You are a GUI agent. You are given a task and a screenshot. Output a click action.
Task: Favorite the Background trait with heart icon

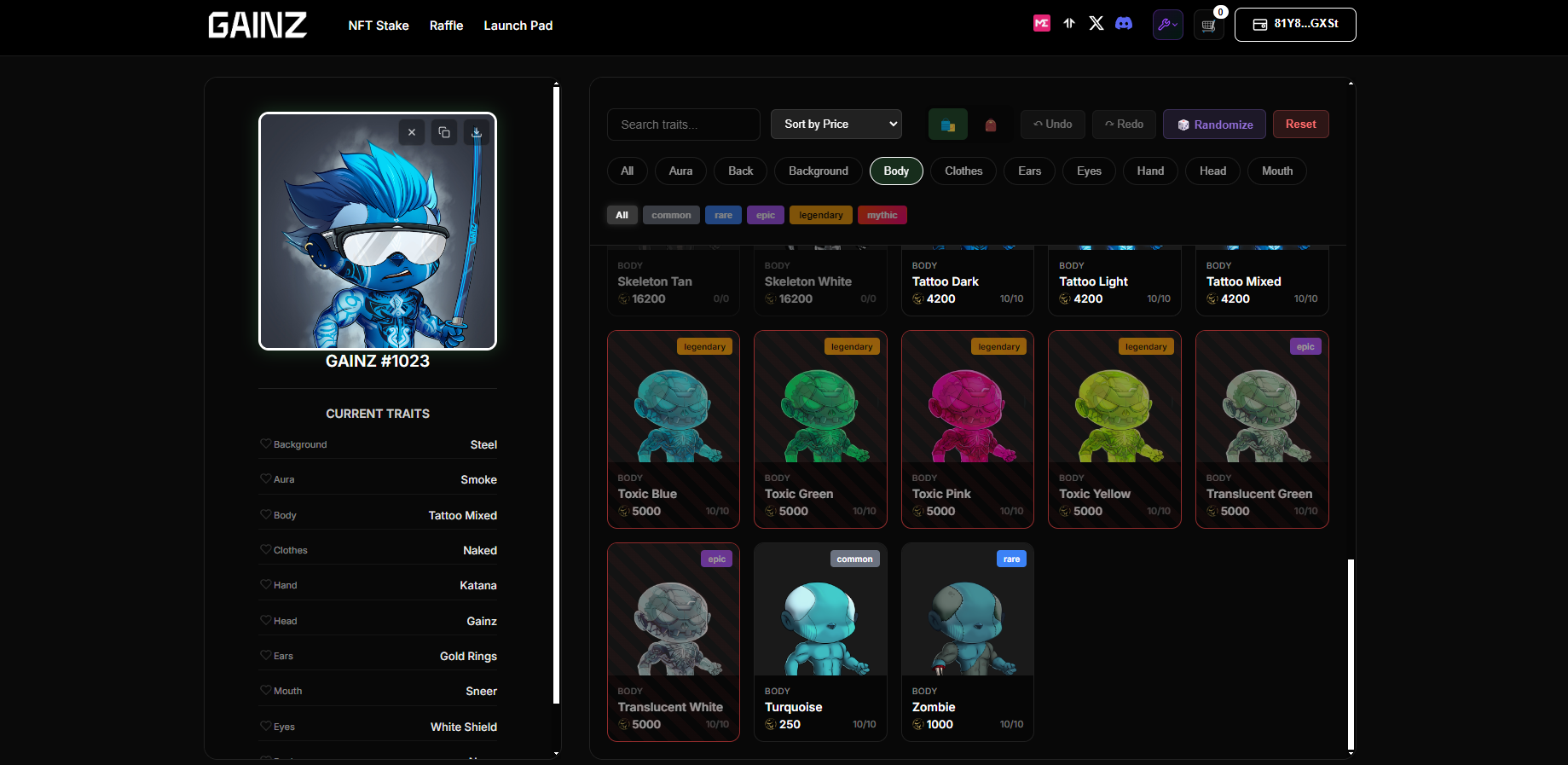[266, 443]
